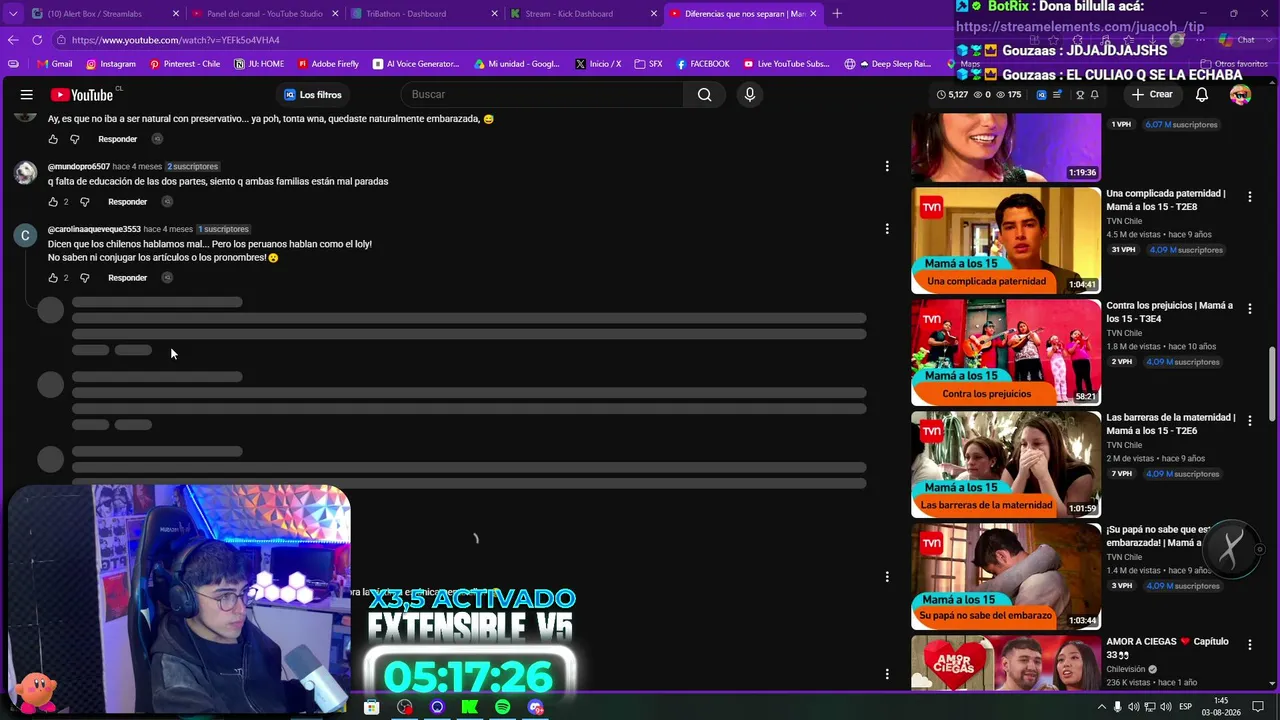The width and height of the screenshot is (1280, 720).
Task: Open Kick app from the taskbar
Action: (x=470, y=707)
